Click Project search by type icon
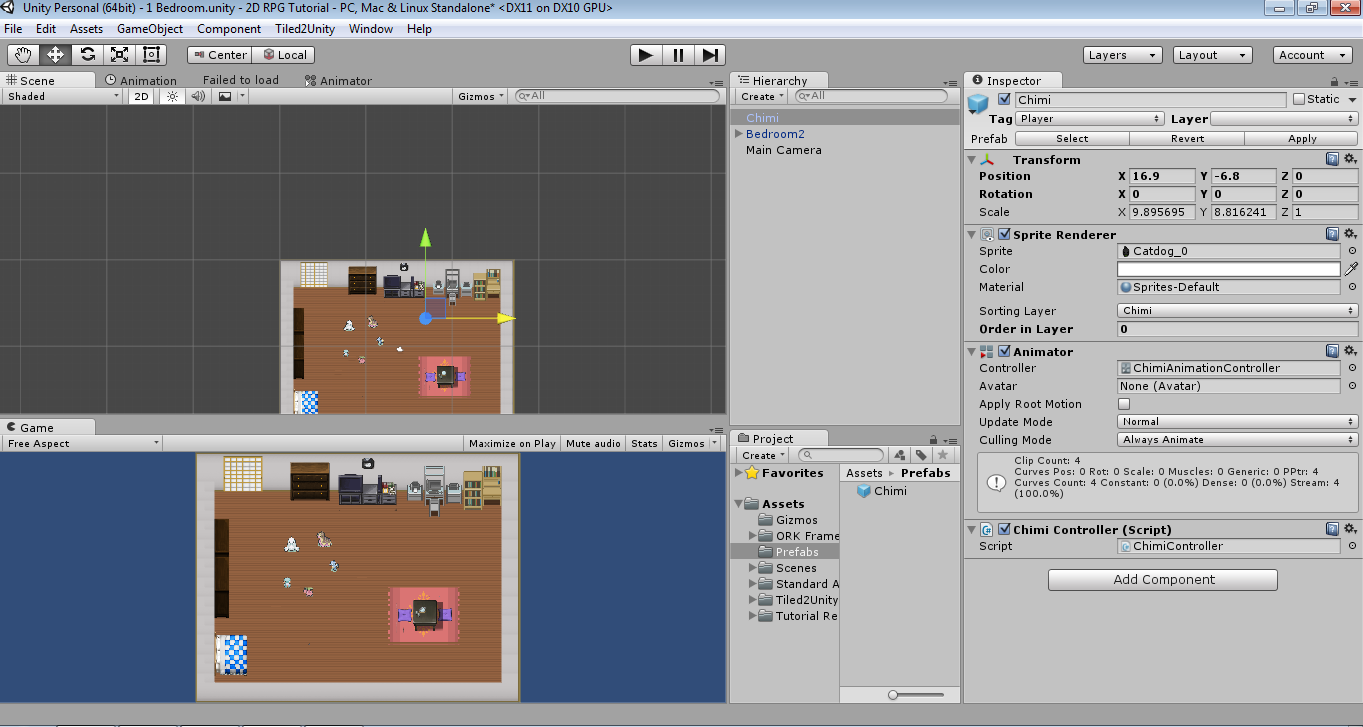Image resolution: width=1363 pixels, height=727 pixels. (899, 455)
